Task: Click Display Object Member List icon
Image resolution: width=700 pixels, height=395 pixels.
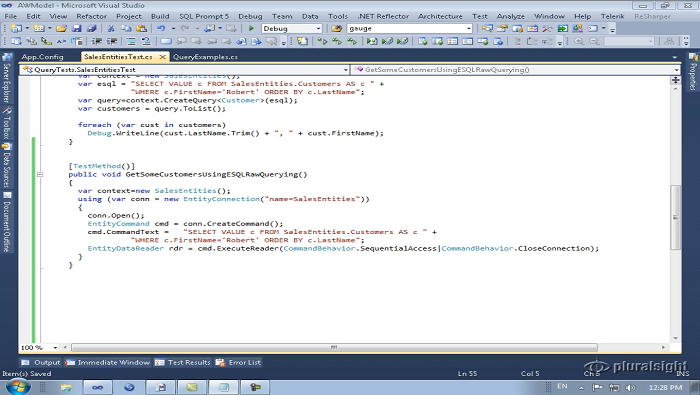Action: (16, 42)
